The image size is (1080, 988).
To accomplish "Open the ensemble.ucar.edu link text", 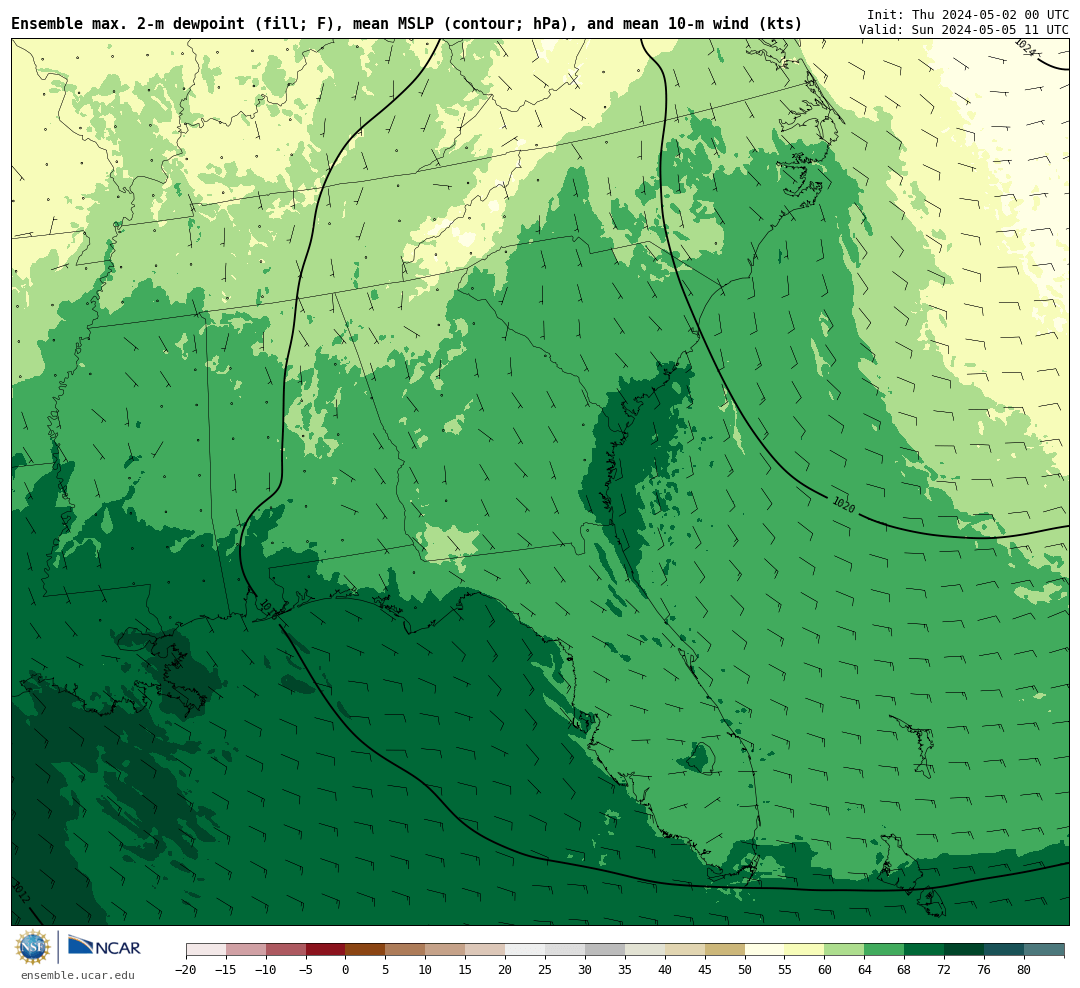I will coord(78,975).
